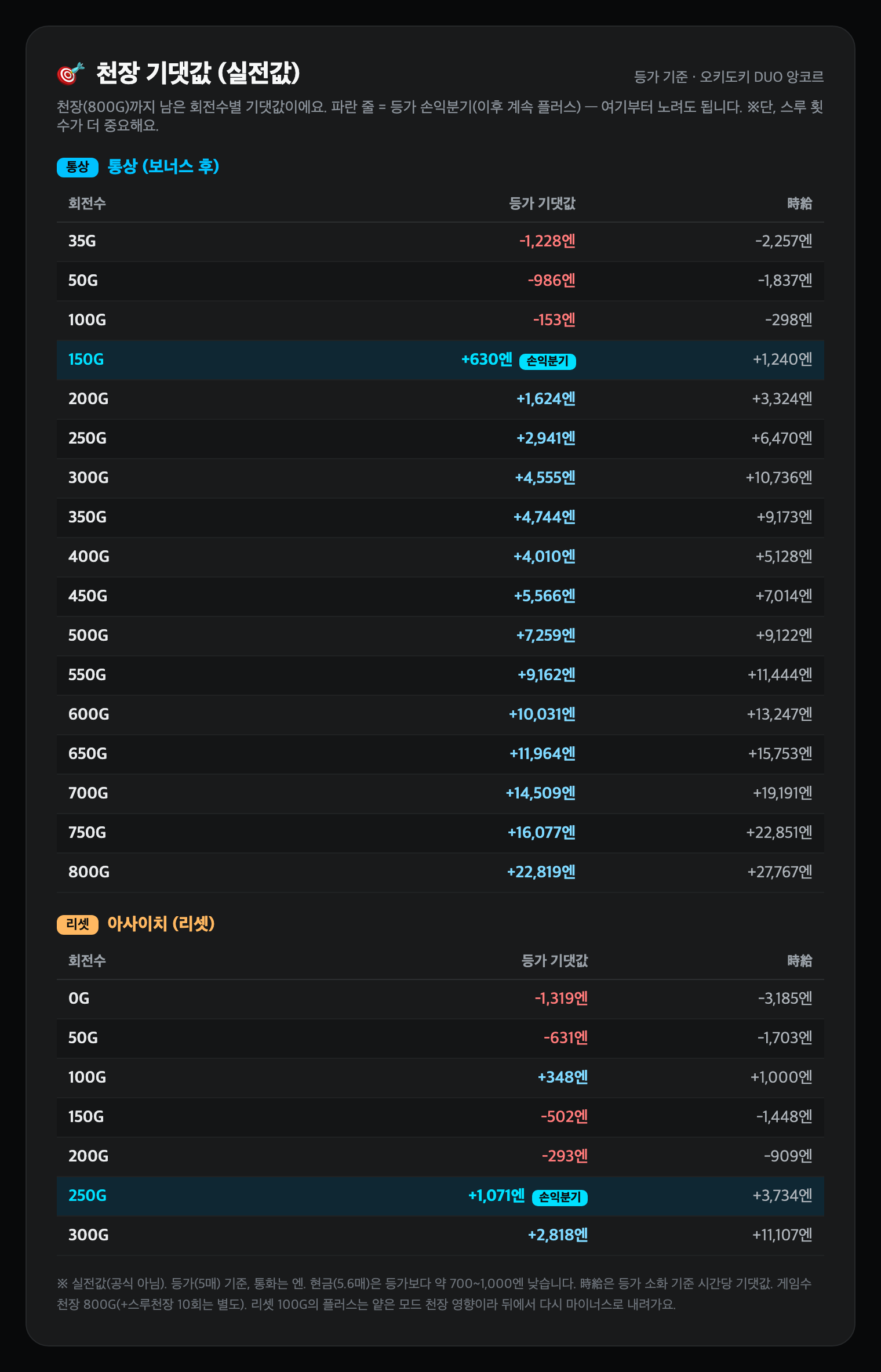Click the '750G' row label
881x1372 pixels.
[x=88, y=833]
